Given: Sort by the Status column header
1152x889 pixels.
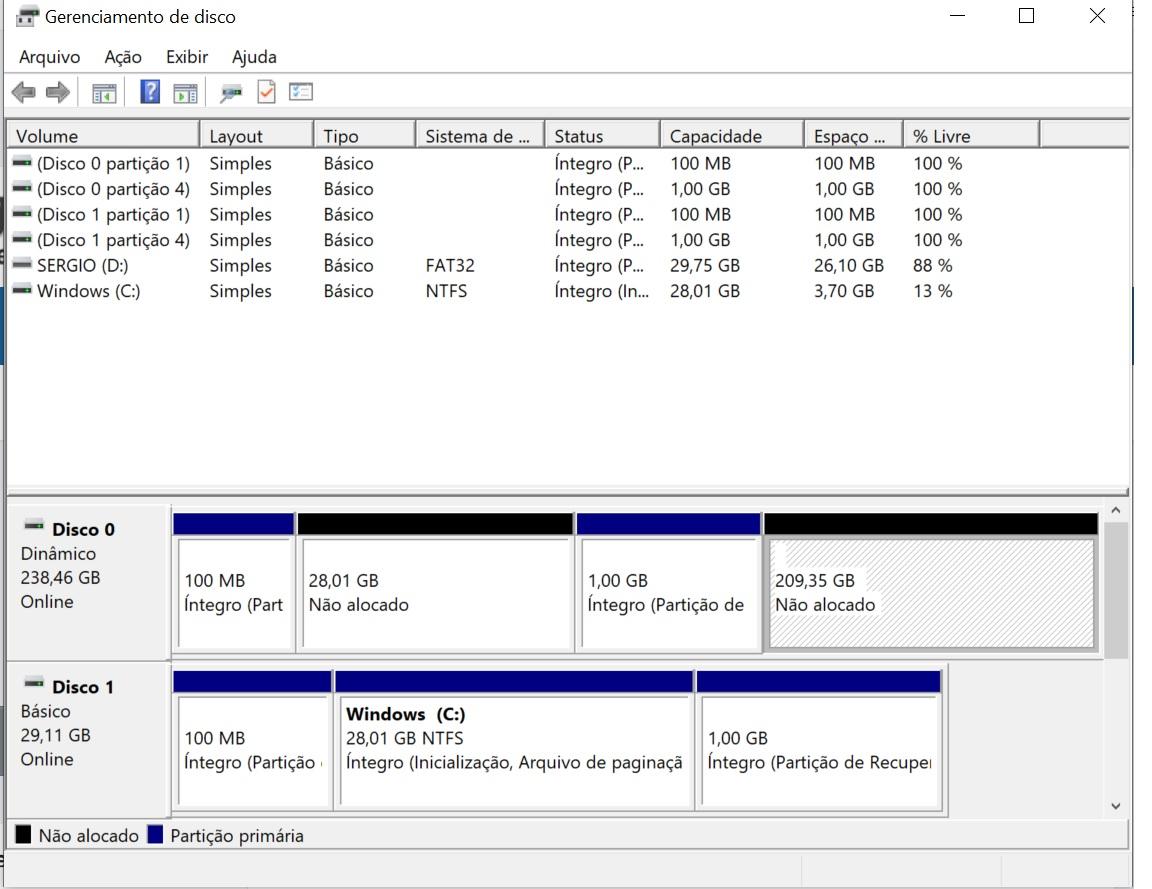Looking at the screenshot, I should pos(602,136).
